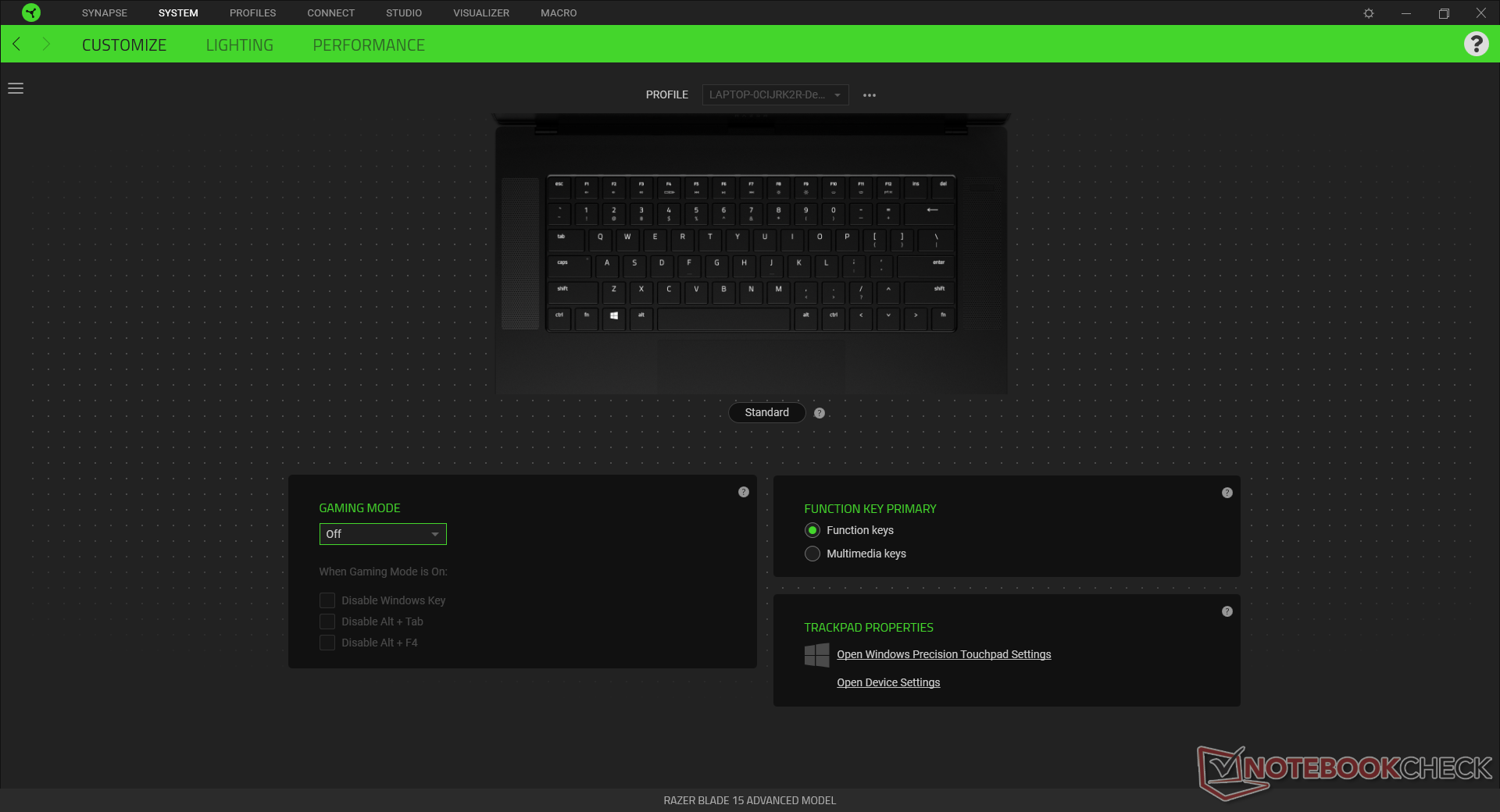Switch to the LIGHTING section
Image resolution: width=1500 pixels, height=812 pixels.
coord(240,45)
